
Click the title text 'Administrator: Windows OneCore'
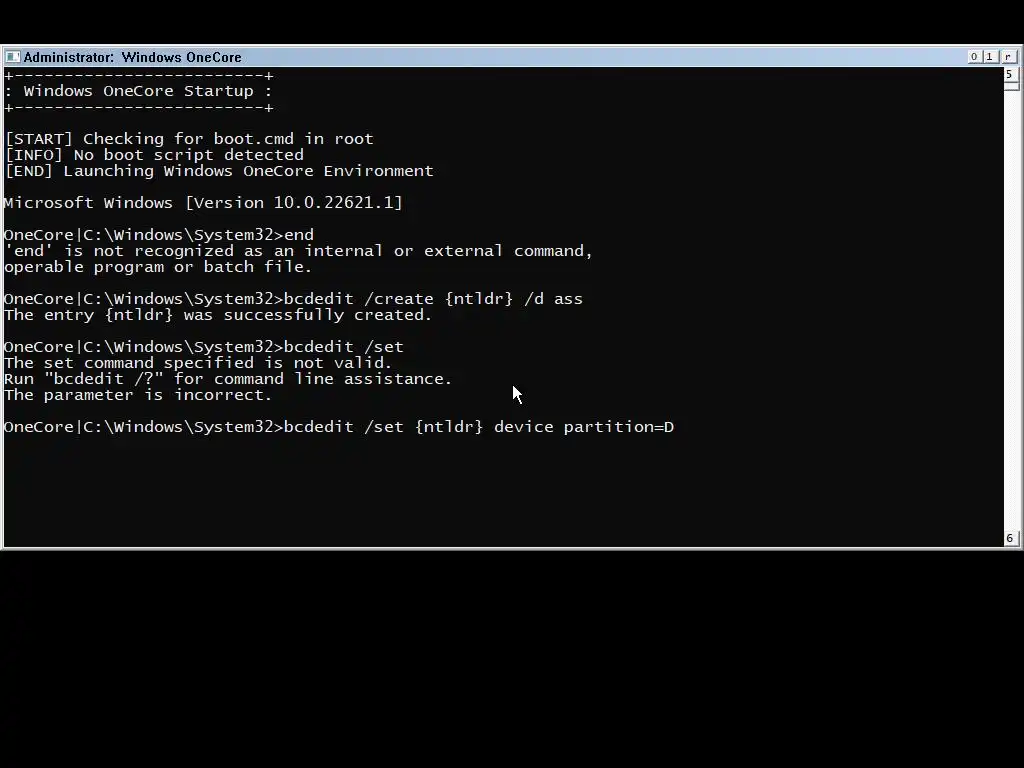pos(133,57)
